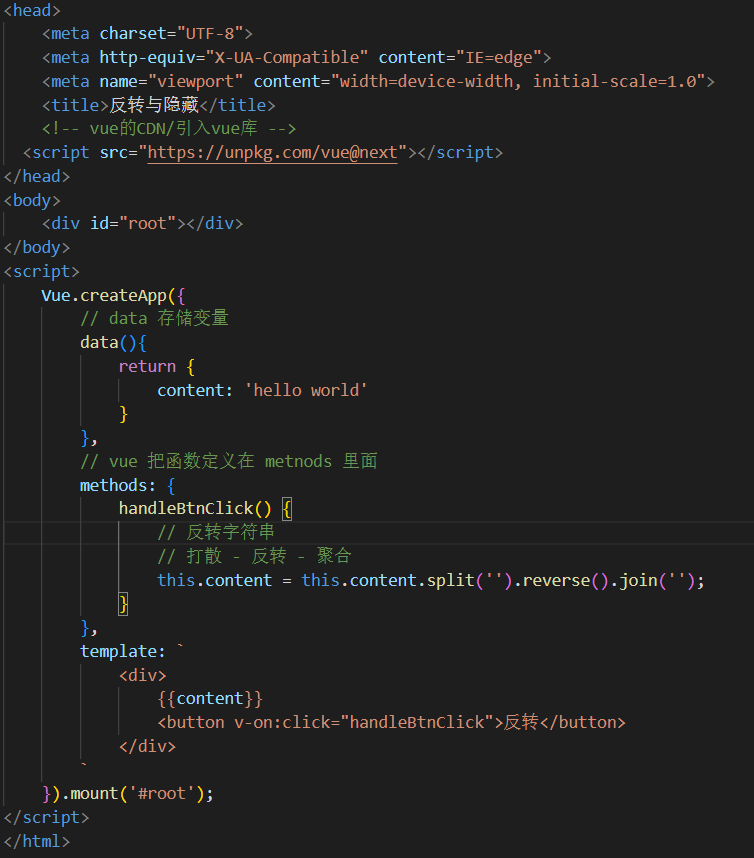Click the opening head tag
Screen dimensions: 754x858
32,10
